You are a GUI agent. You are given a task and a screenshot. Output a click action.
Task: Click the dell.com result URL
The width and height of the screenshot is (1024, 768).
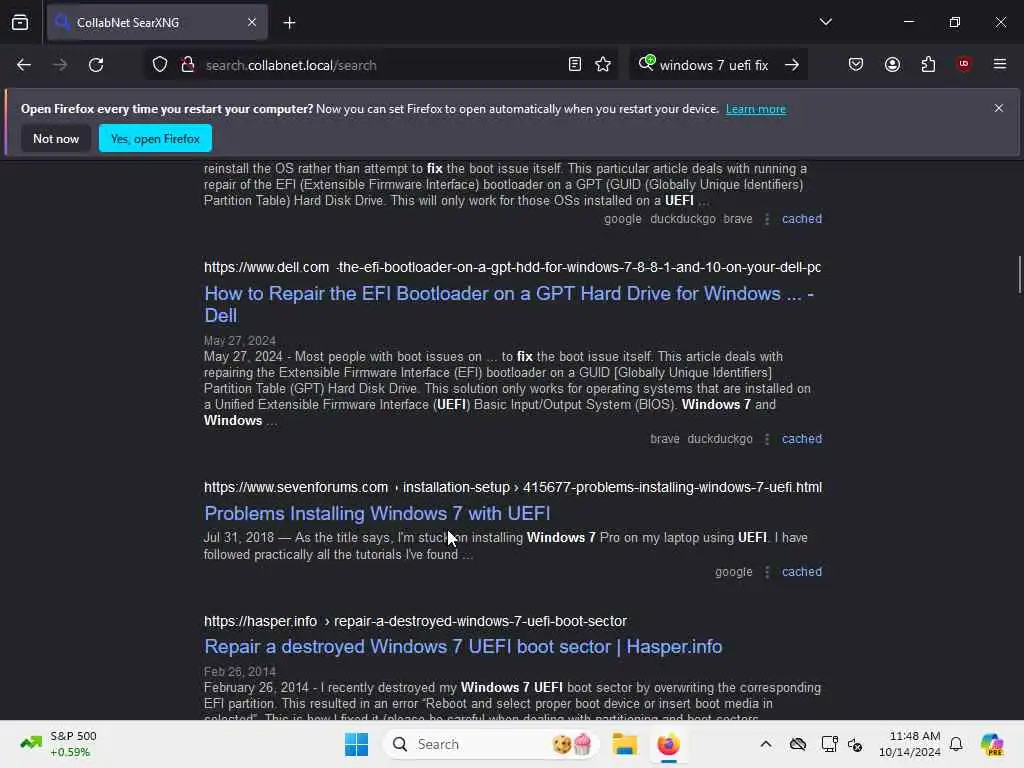click(x=512, y=267)
